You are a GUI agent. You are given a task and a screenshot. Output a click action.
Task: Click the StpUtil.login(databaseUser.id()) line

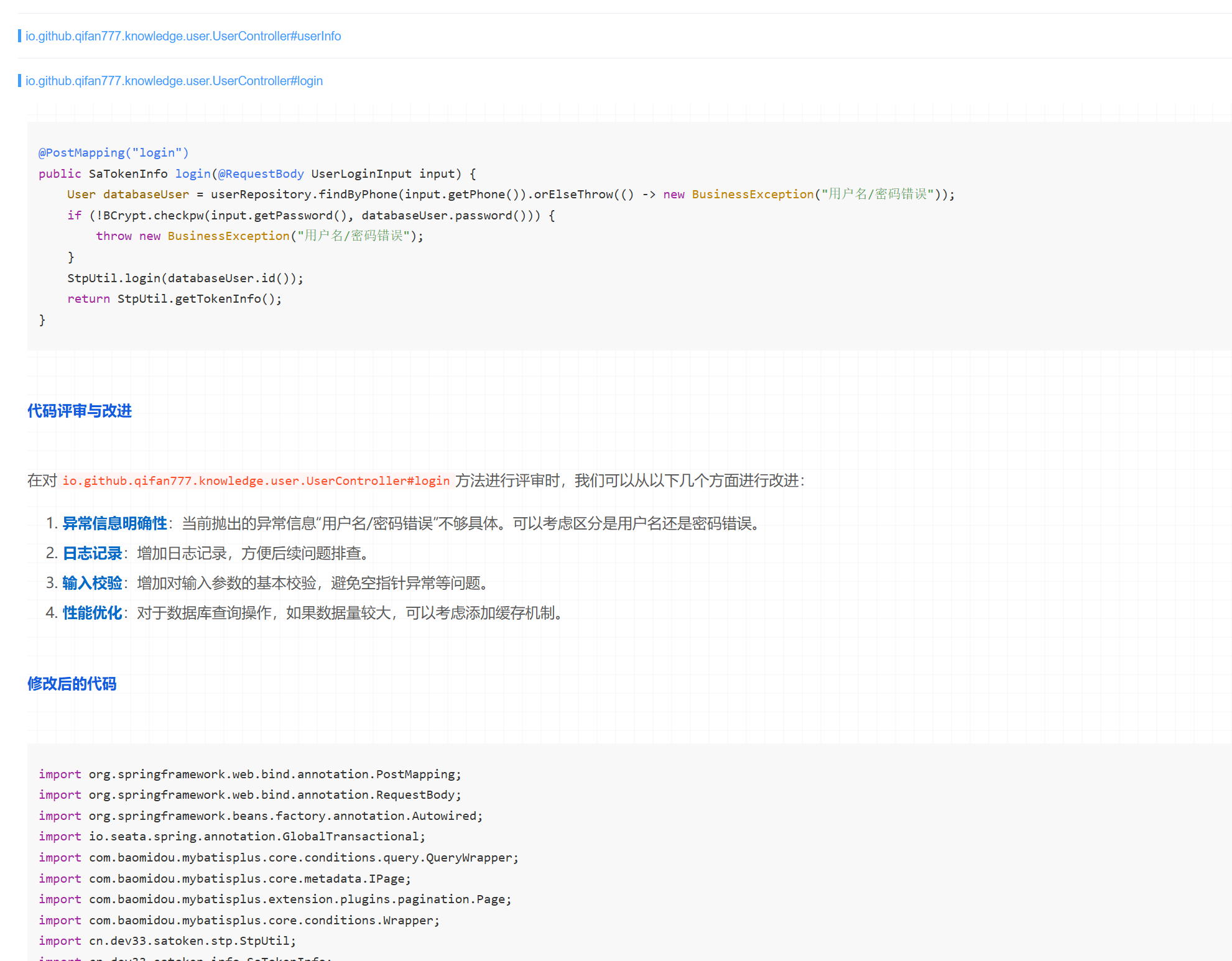point(185,278)
